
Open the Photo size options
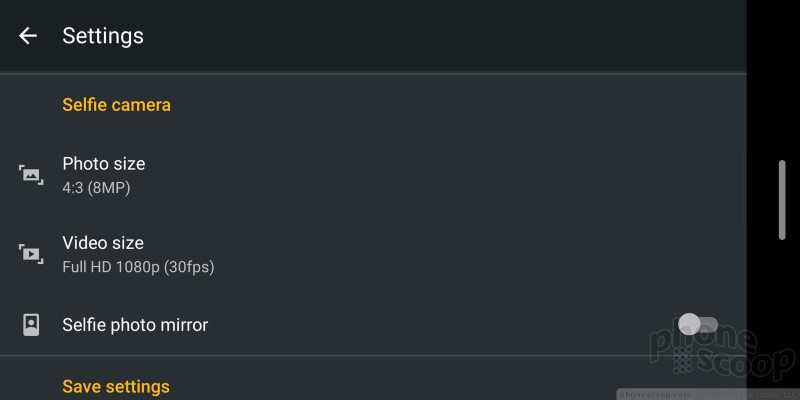tap(373, 175)
